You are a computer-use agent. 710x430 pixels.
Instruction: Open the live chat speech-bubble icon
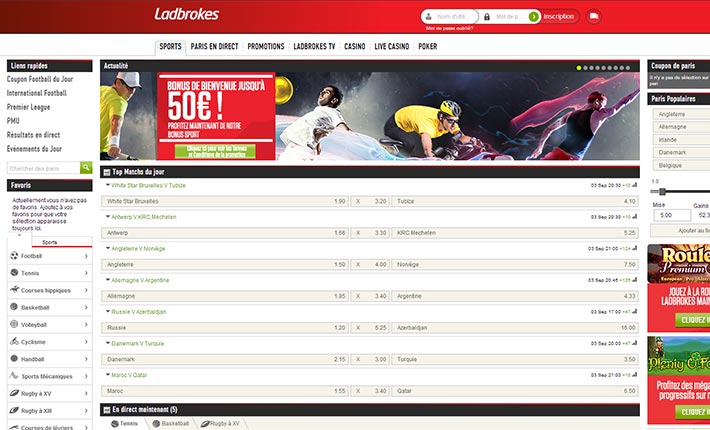tap(594, 16)
